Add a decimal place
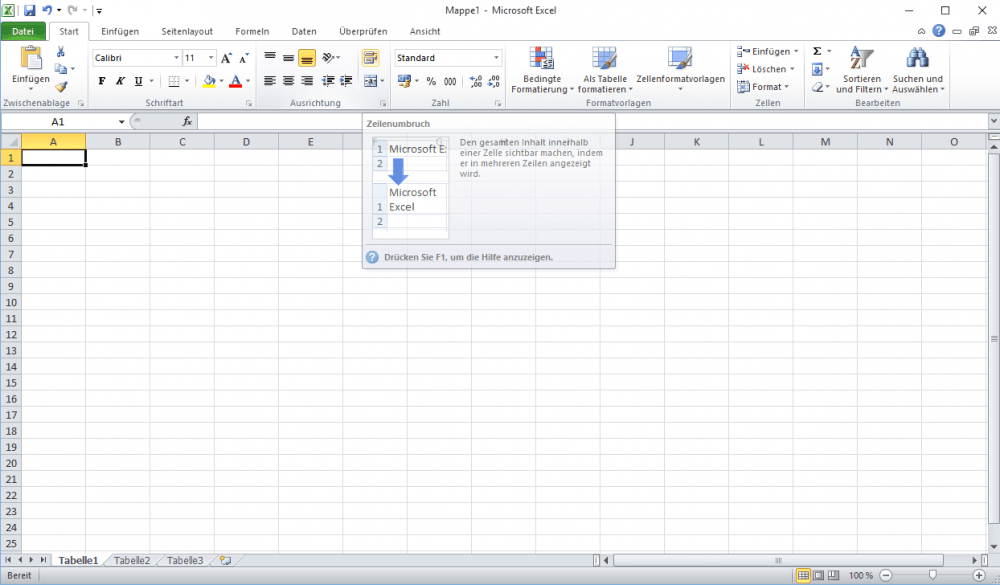Viewport: 1000px width, 585px height. point(476,81)
